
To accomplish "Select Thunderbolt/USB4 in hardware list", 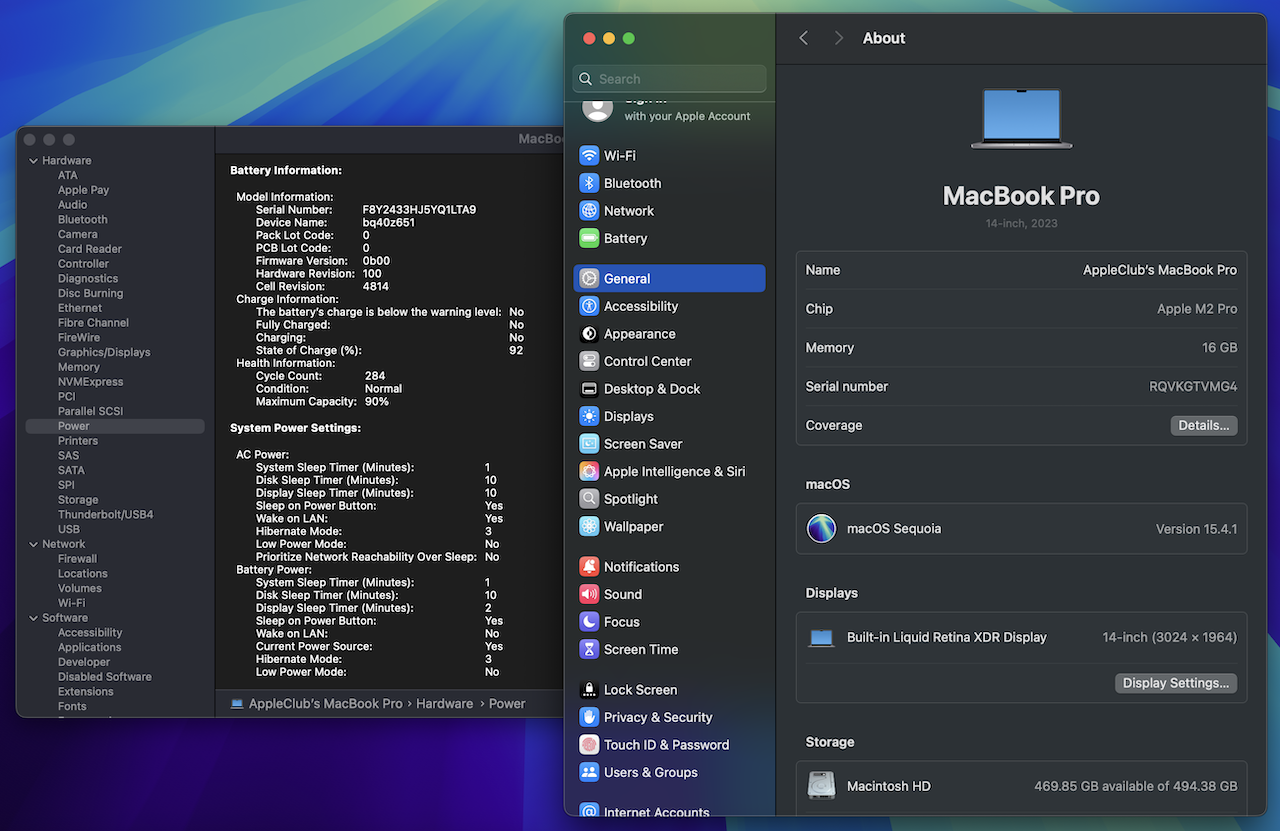I will [105, 515].
